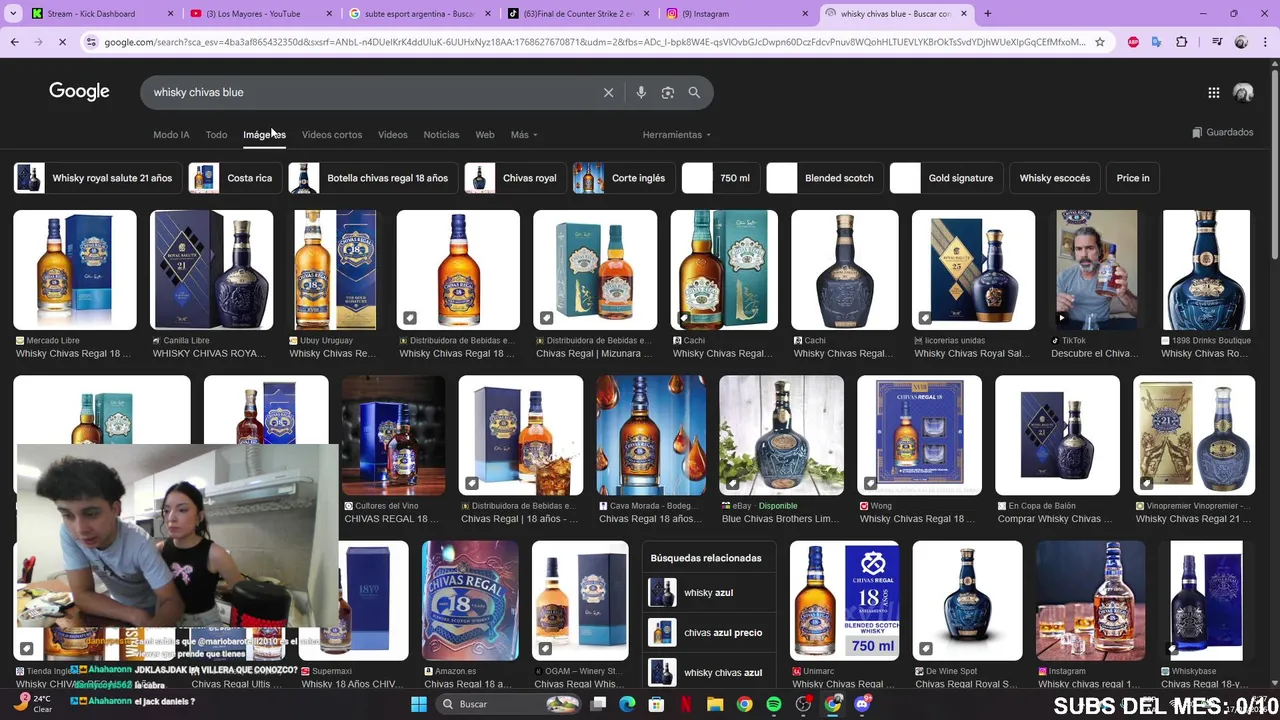This screenshot has width=1280, height=720.
Task: Open the browser extensions puzzle icon
Action: click(x=1182, y=42)
